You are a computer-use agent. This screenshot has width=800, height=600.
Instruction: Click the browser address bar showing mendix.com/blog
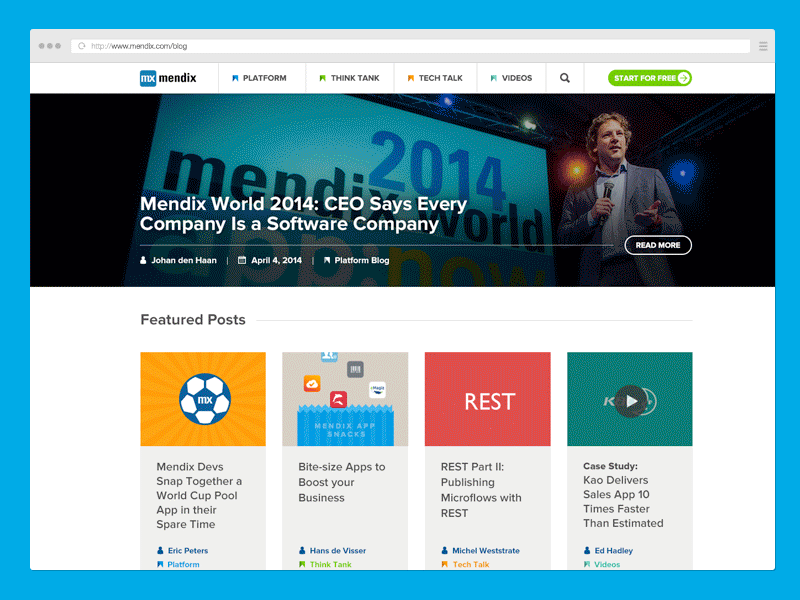click(200, 45)
